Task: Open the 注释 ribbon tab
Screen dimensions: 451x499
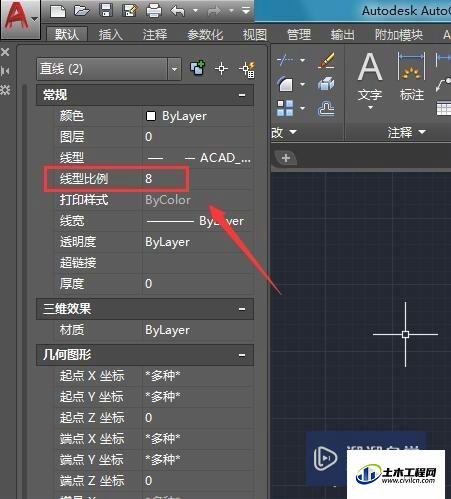Action: (155, 34)
